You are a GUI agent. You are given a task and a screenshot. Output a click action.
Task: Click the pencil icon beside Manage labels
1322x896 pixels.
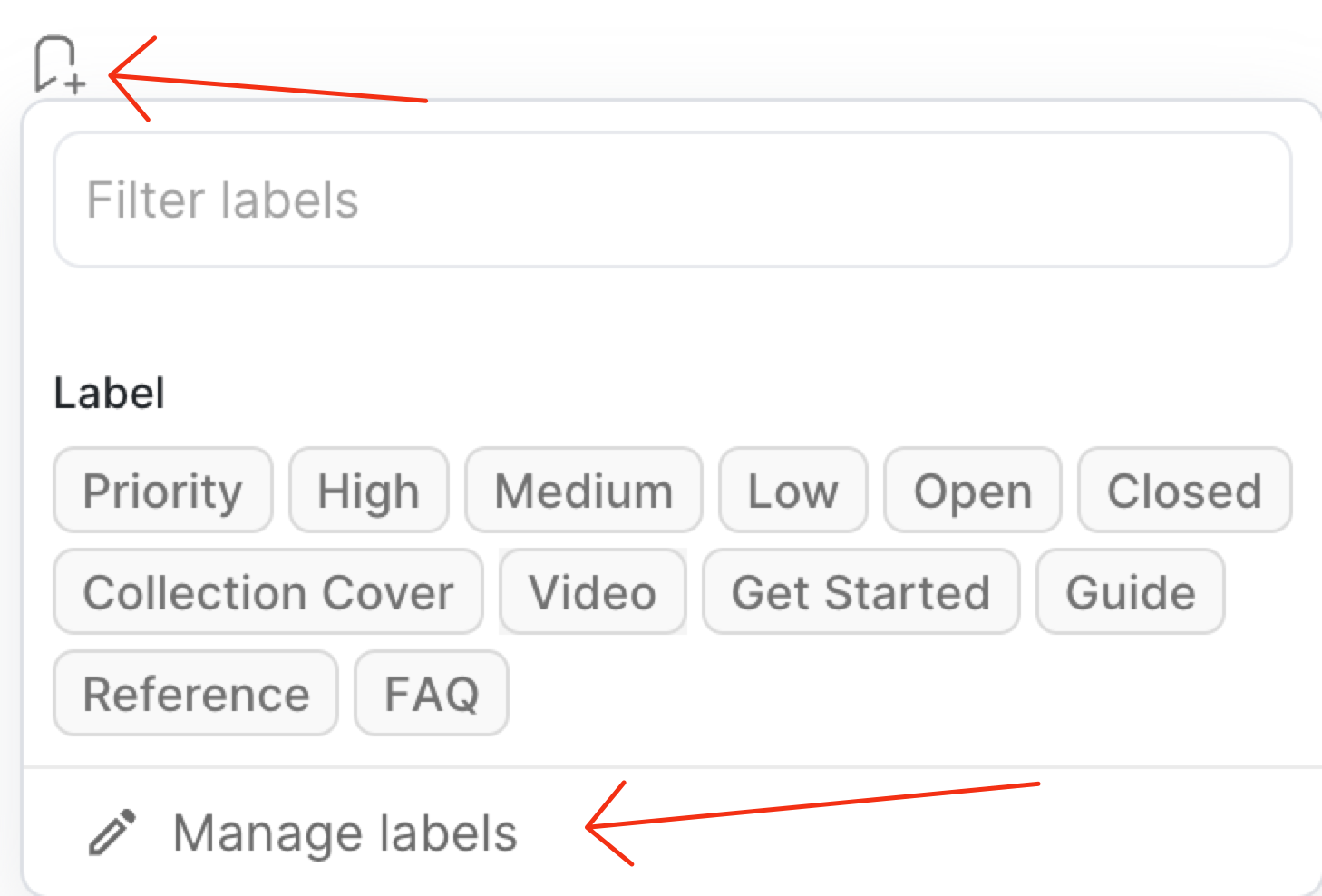(112, 833)
